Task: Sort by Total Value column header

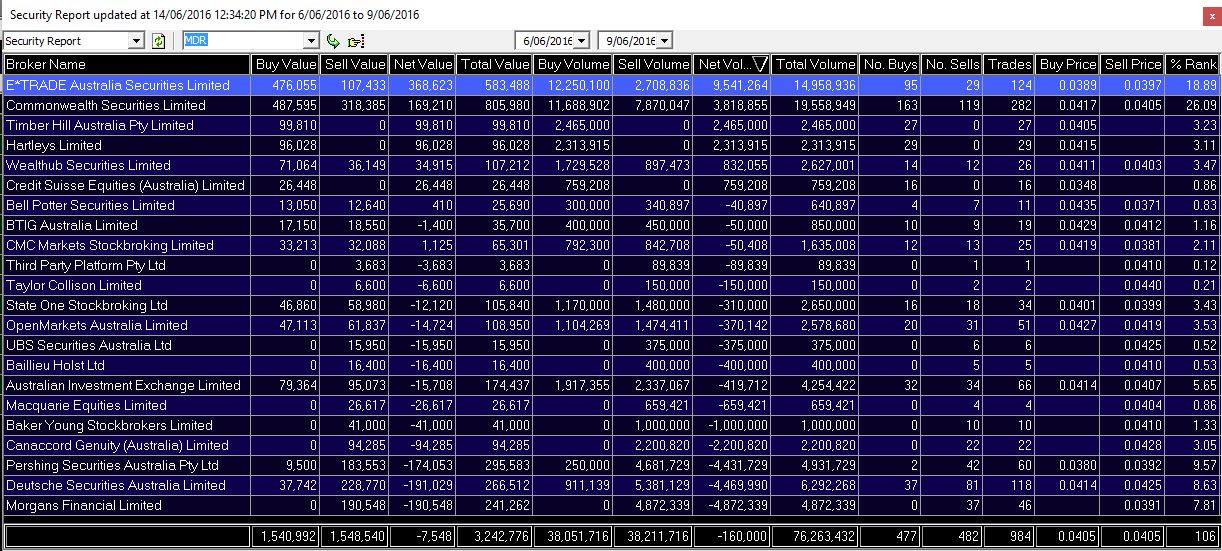Action: tap(494, 64)
